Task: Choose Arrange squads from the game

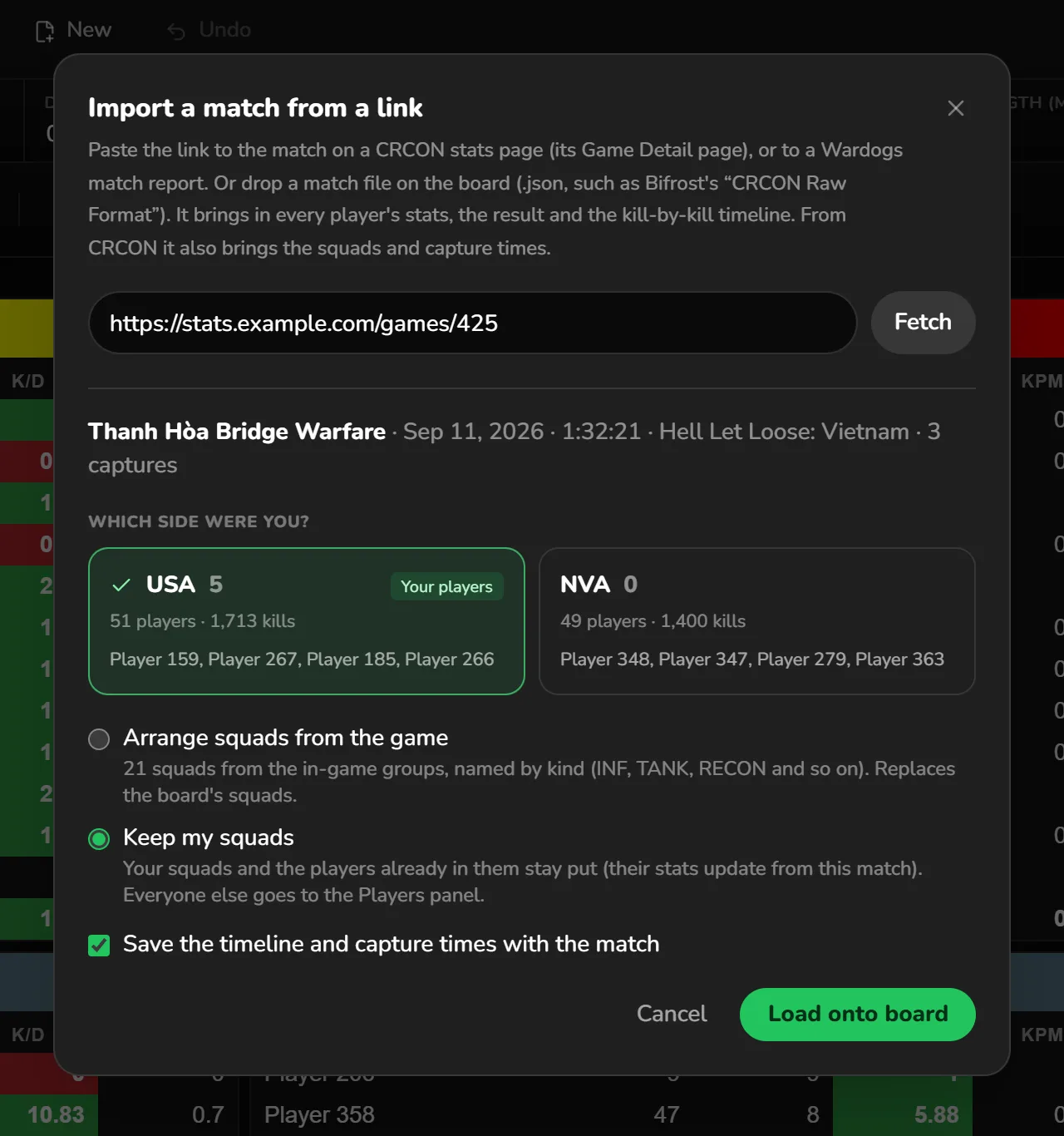Action: [99, 738]
